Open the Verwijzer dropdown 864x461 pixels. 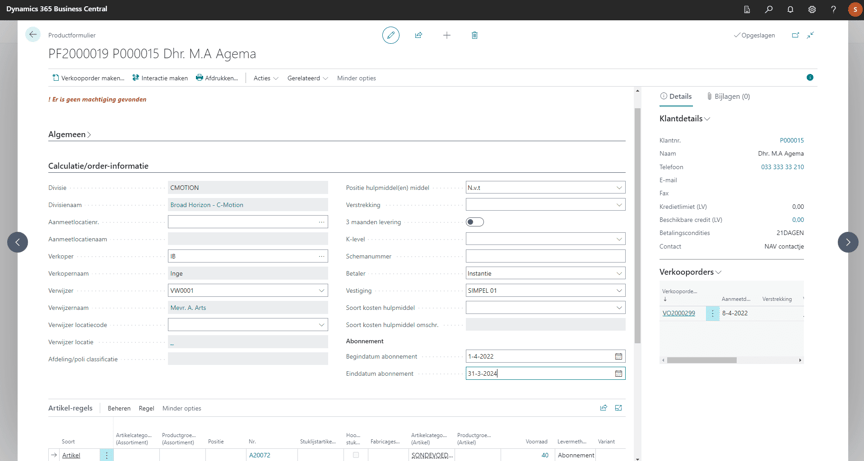click(x=321, y=290)
